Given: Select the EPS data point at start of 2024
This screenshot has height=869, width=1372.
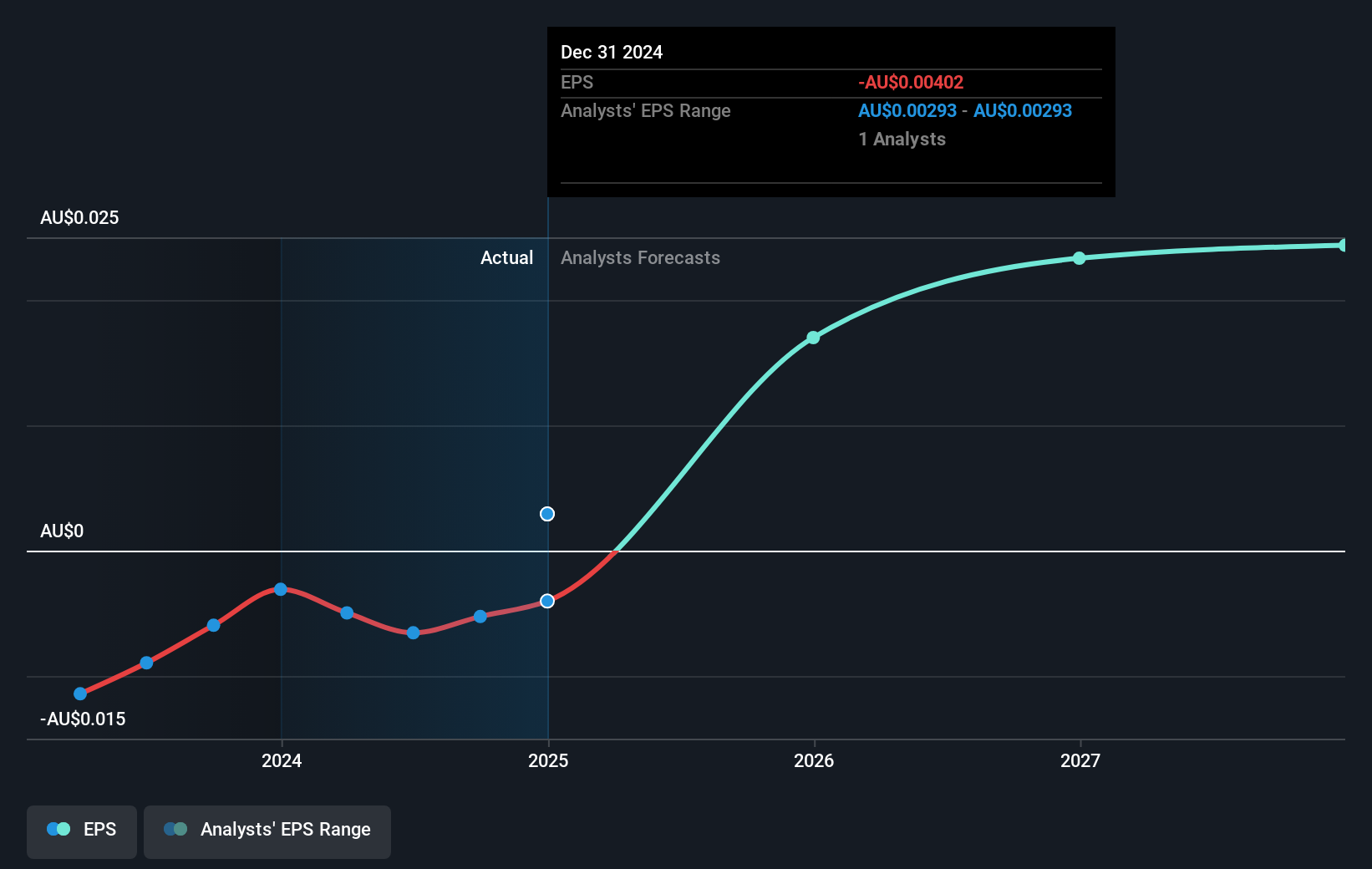Looking at the screenshot, I should tap(281, 589).
